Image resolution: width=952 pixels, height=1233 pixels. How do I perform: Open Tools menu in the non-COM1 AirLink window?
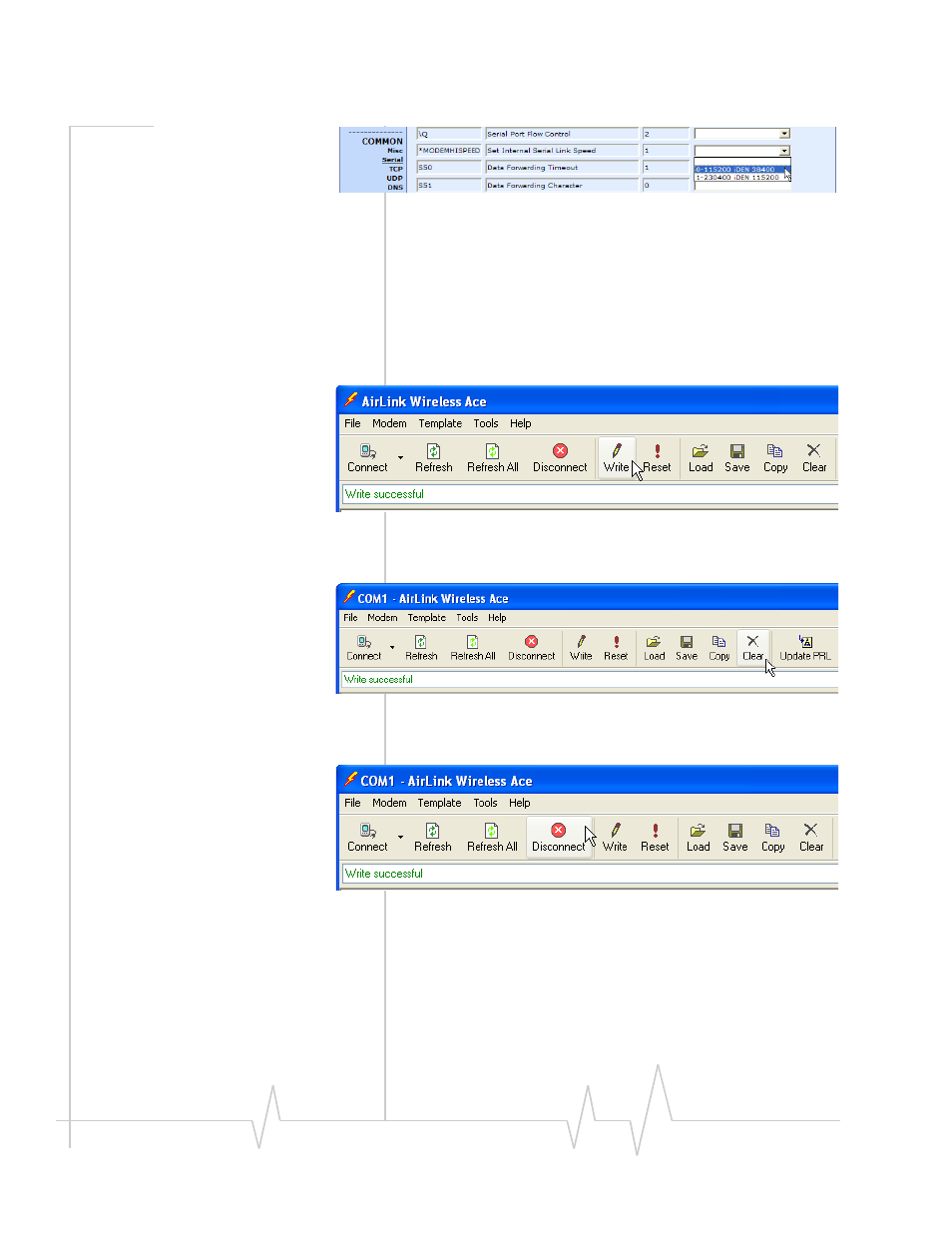(x=486, y=423)
